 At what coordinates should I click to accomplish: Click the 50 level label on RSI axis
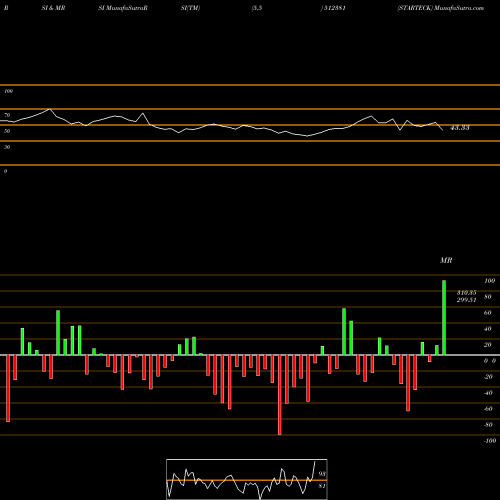pos(7,131)
